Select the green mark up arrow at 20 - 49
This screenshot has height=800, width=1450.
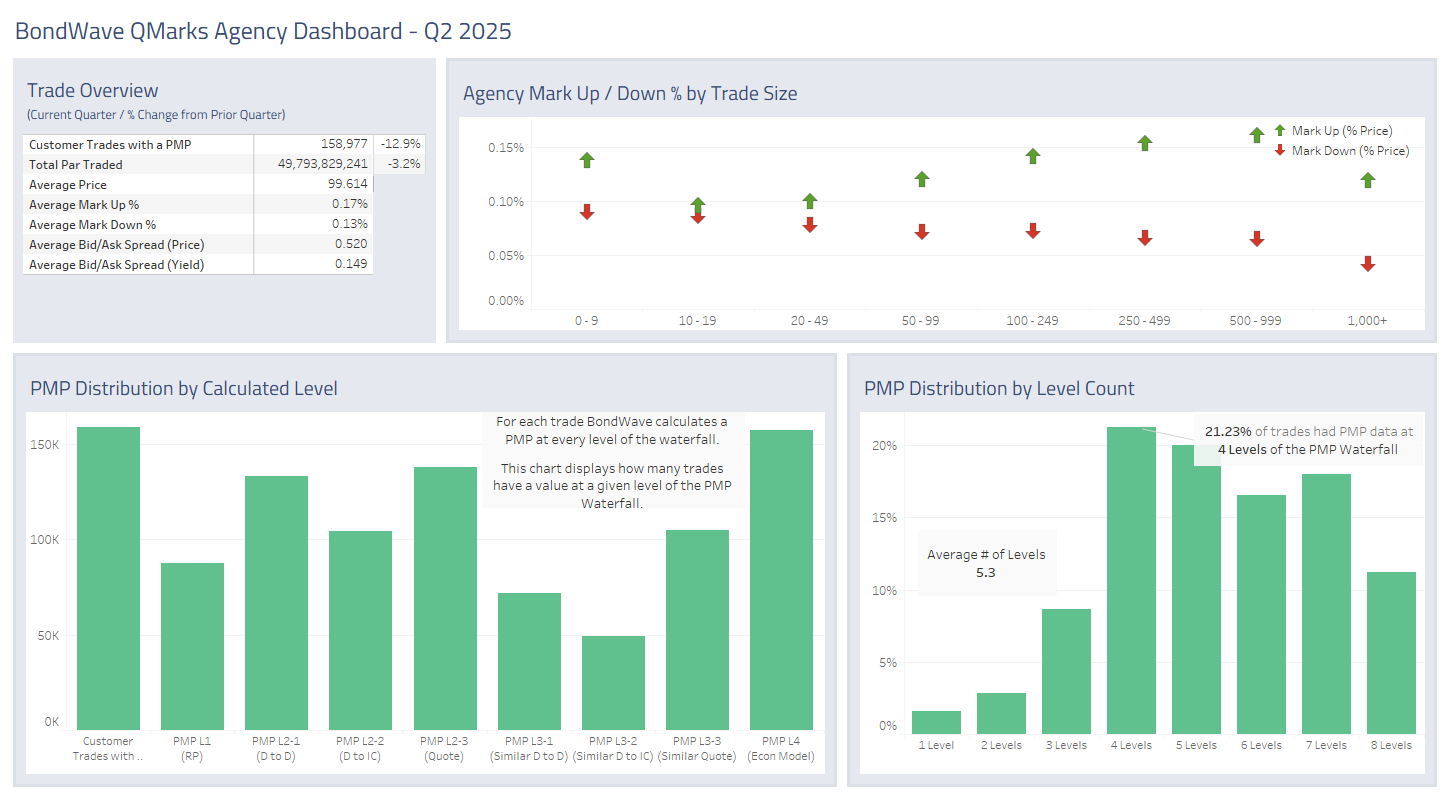tap(810, 202)
